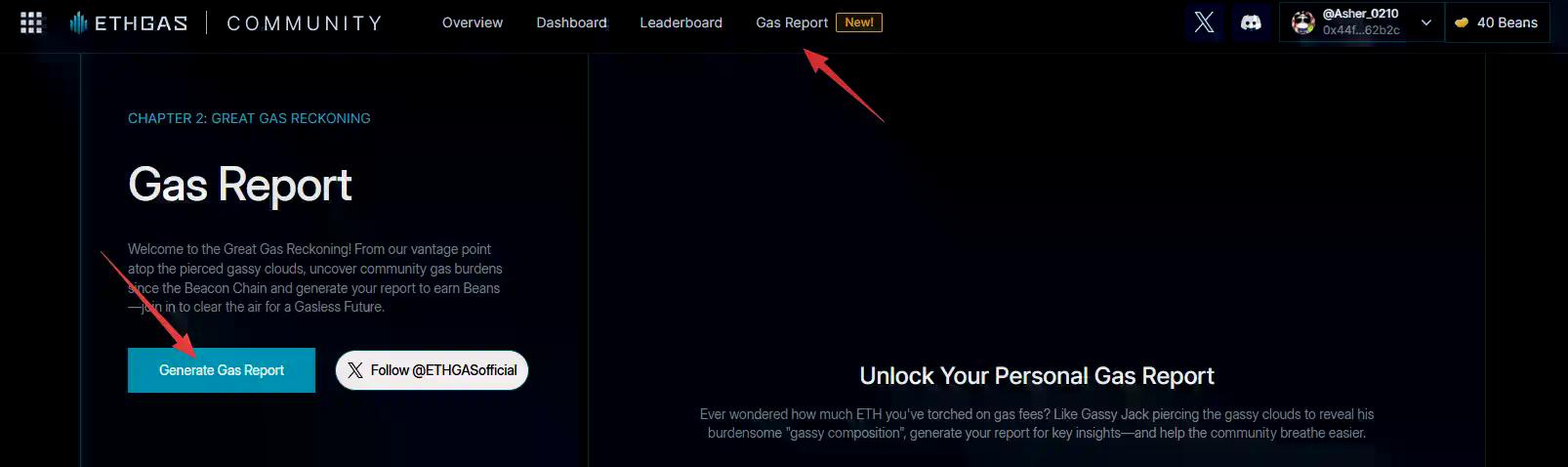Open the X social link in header
The width and height of the screenshot is (1568, 467).
click(x=1204, y=22)
